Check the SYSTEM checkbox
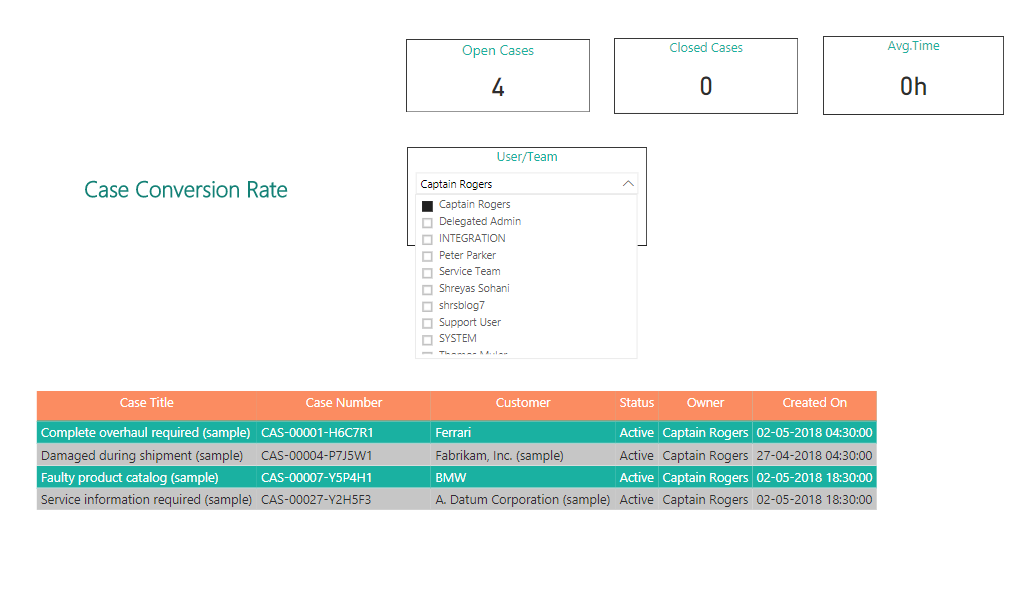This screenshot has width=1017, height=593. click(427, 340)
